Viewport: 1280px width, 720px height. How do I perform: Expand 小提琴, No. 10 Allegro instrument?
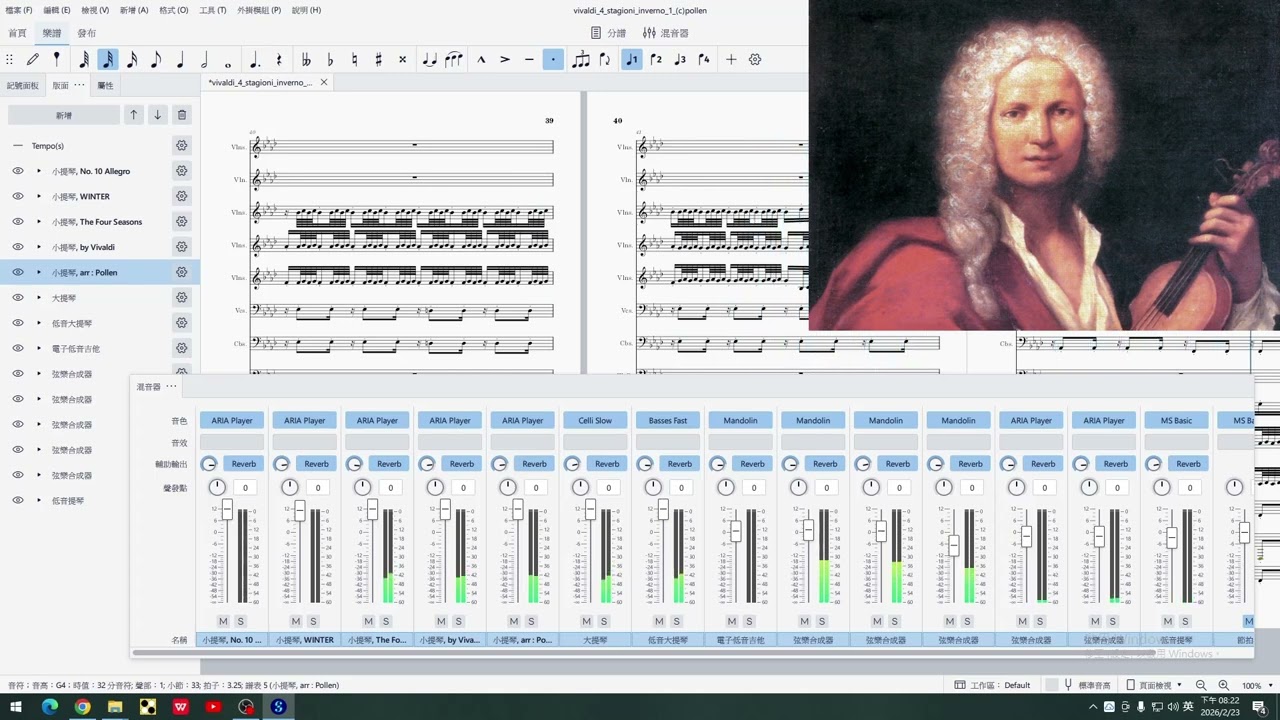click(39, 171)
